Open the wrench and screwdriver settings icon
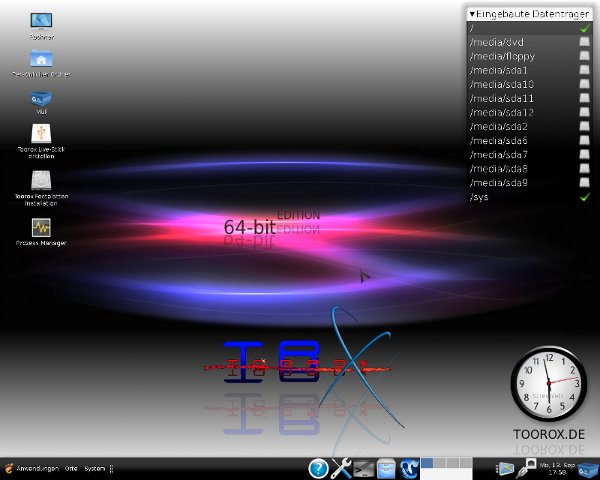Image resolution: width=600 pixels, height=480 pixels. point(341,467)
